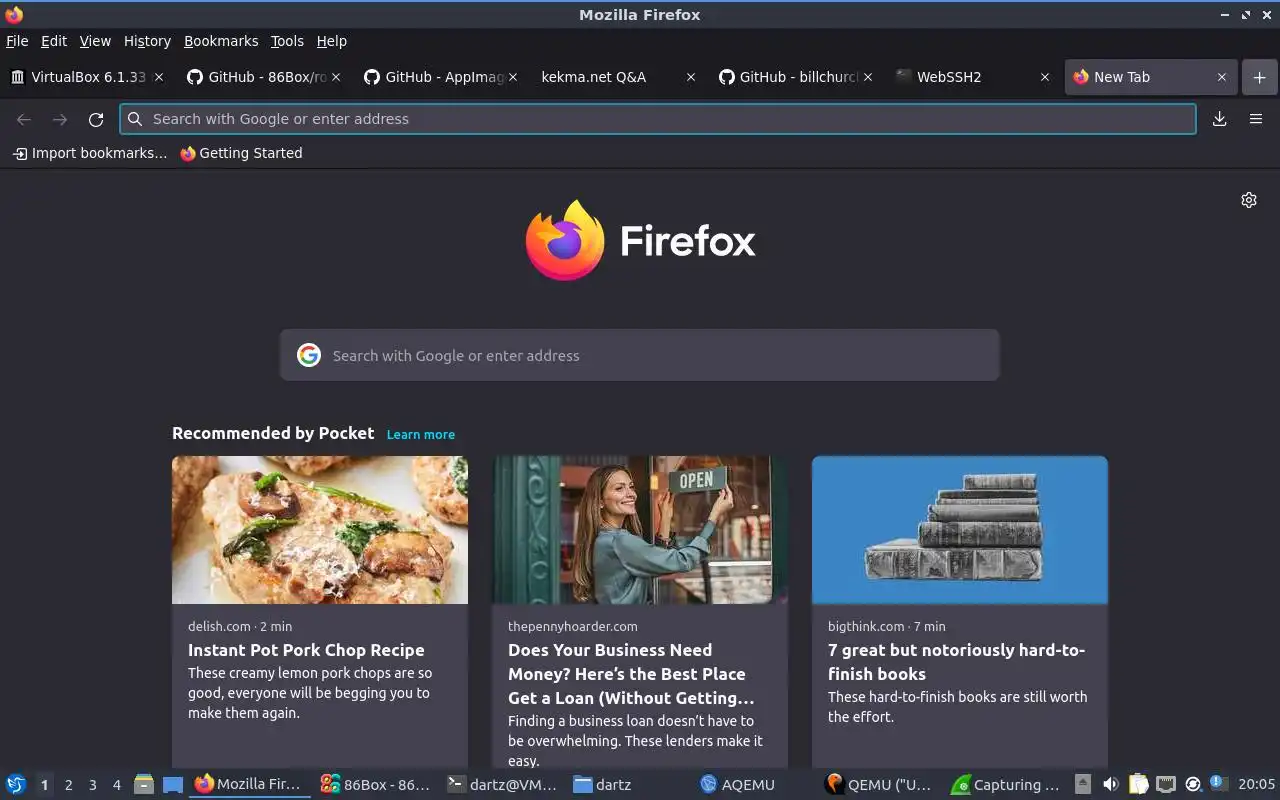1280x800 pixels.
Task: Focus the page's Google search box
Action: (x=640, y=355)
